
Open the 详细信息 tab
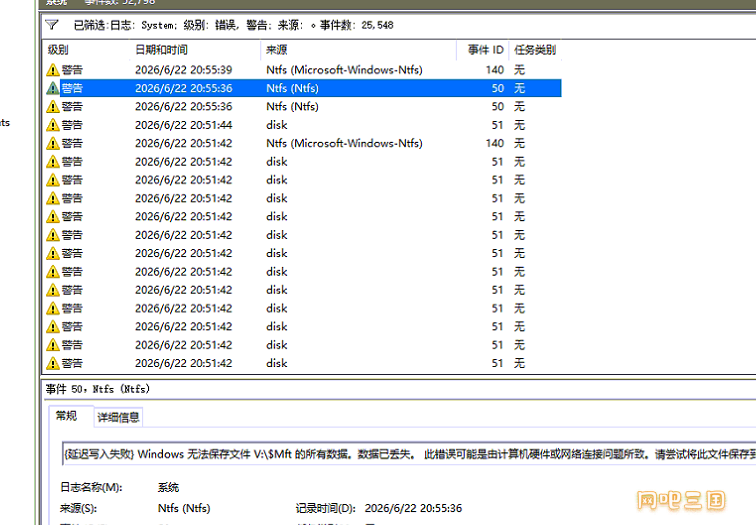118,417
